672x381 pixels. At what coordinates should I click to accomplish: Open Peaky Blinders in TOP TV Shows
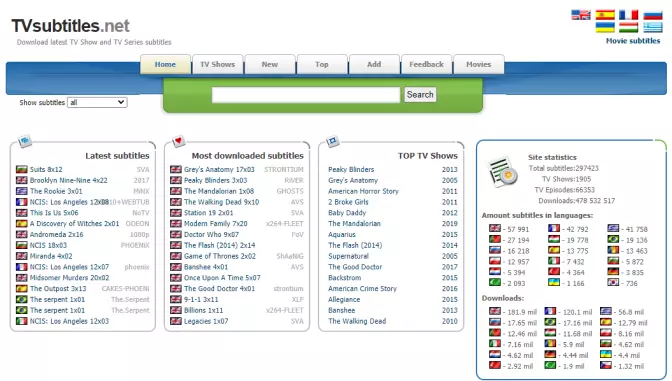[351, 169]
